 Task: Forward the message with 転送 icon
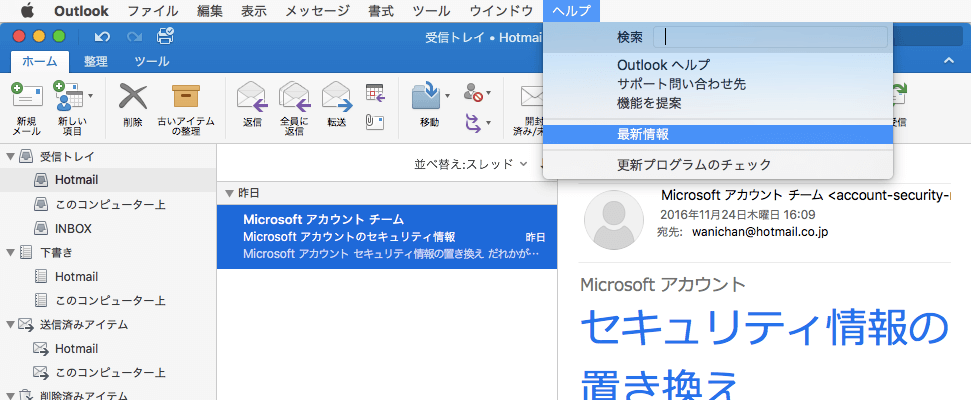(336, 96)
